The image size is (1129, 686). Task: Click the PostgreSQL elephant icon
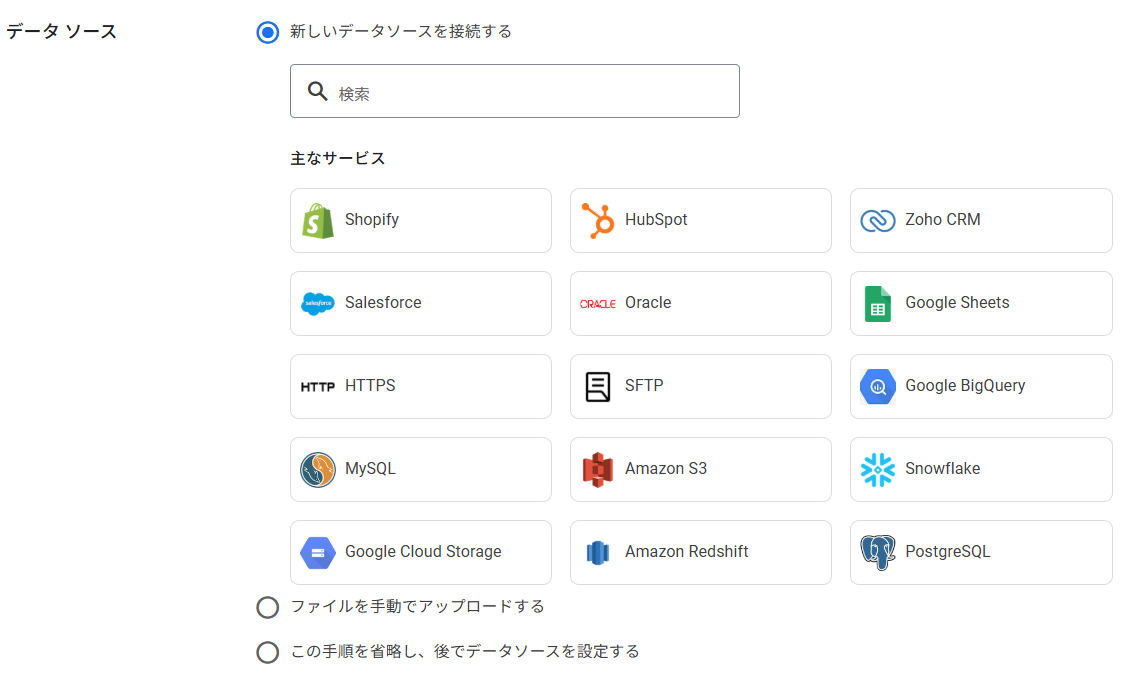tap(878, 552)
